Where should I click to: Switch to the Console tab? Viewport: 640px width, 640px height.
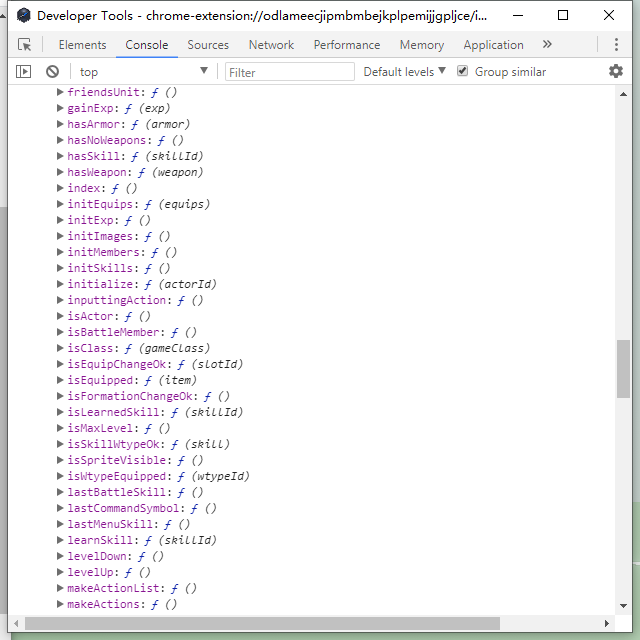[147, 44]
